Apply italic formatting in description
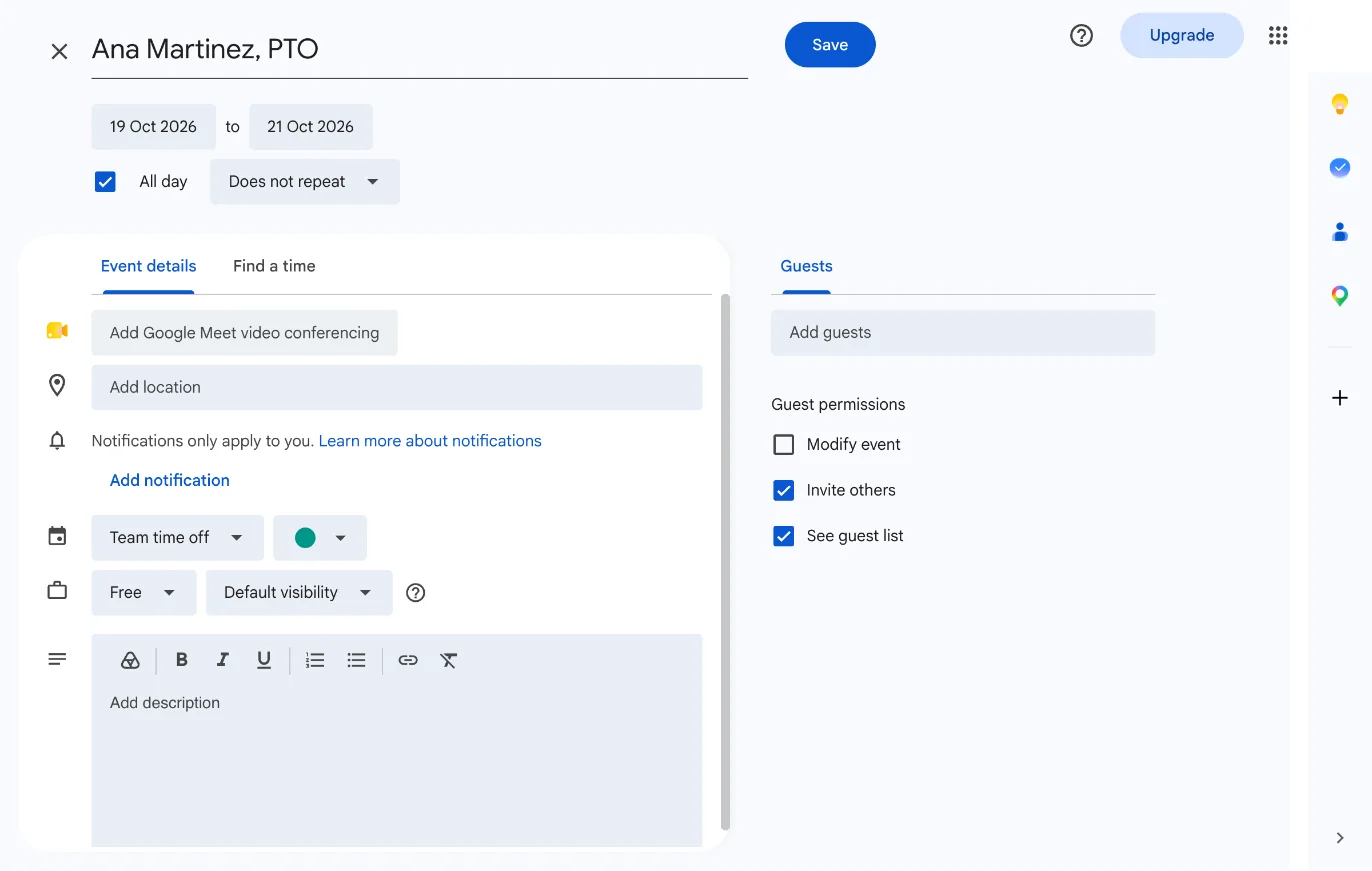The height and width of the screenshot is (871, 1372). tap(223, 660)
